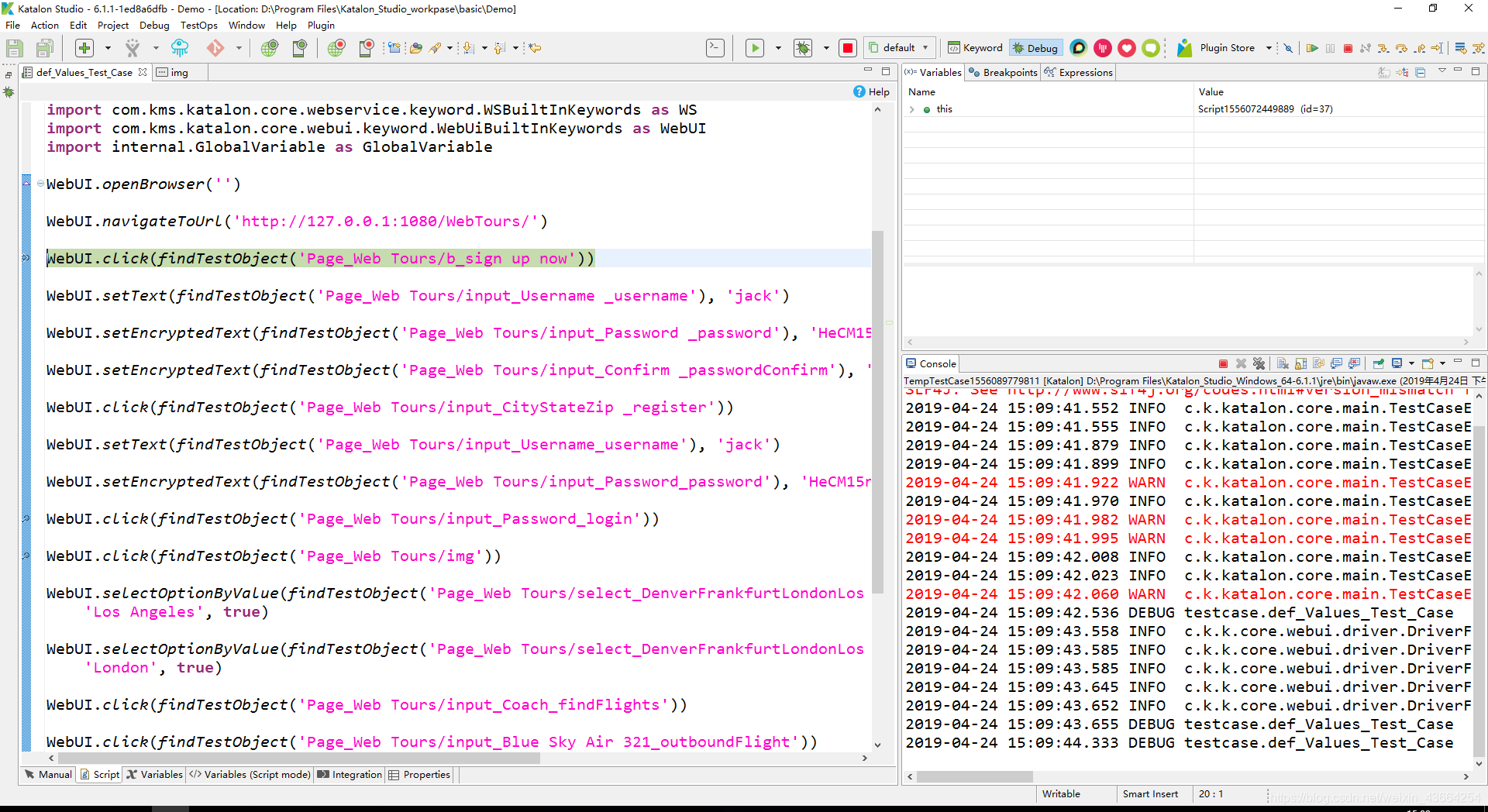1488x812 pixels.
Task: Click the Step Into icon
Action: tap(1383, 48)
